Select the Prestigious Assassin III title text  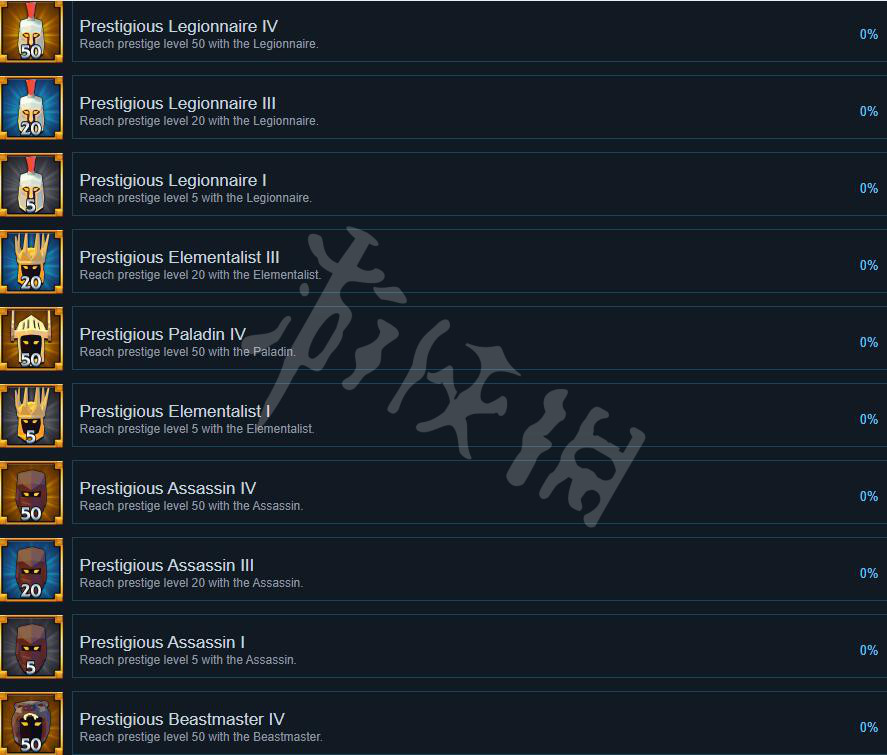click(x=166, y=565)
